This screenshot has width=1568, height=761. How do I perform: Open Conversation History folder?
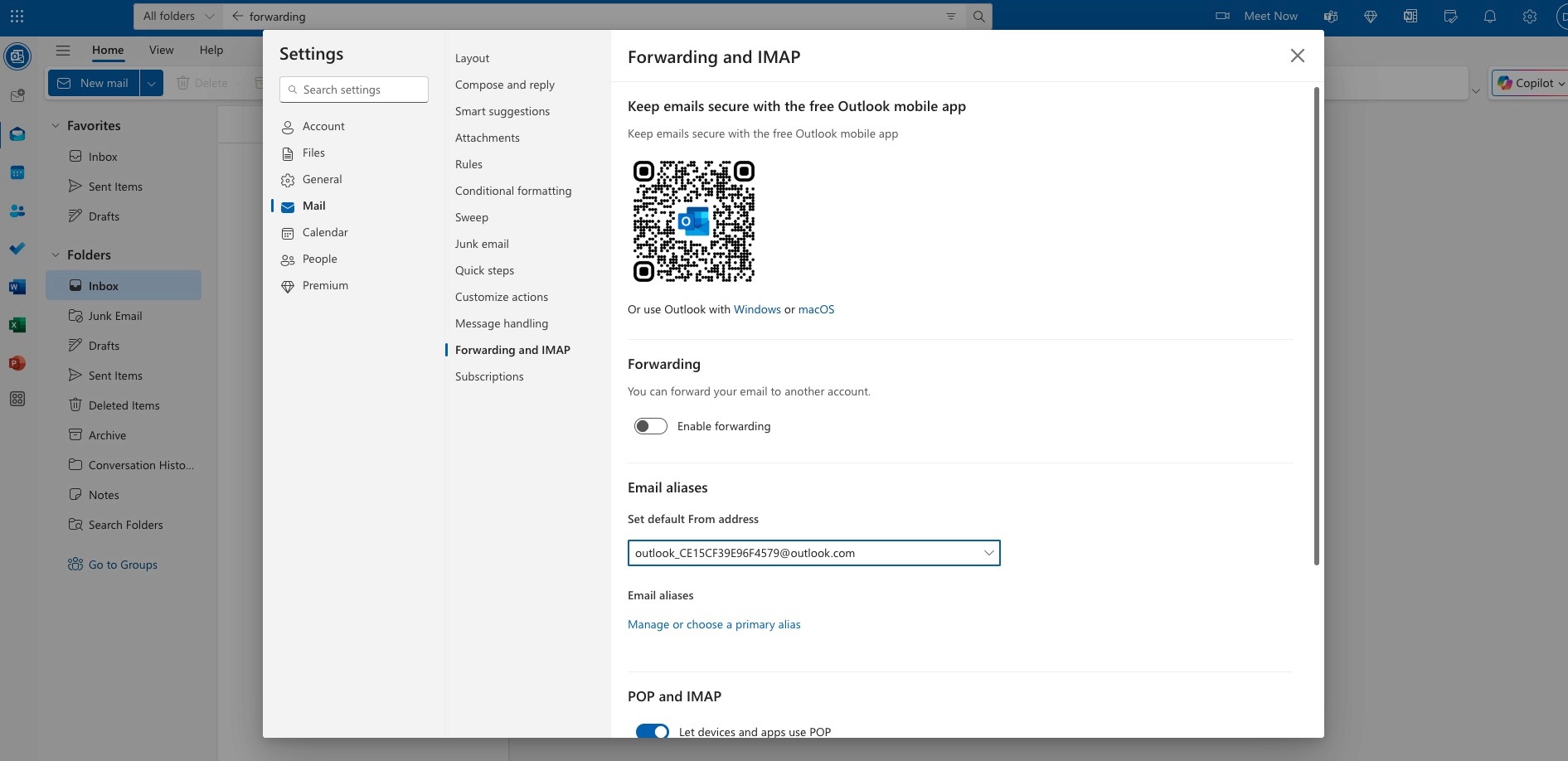(124, 465)
